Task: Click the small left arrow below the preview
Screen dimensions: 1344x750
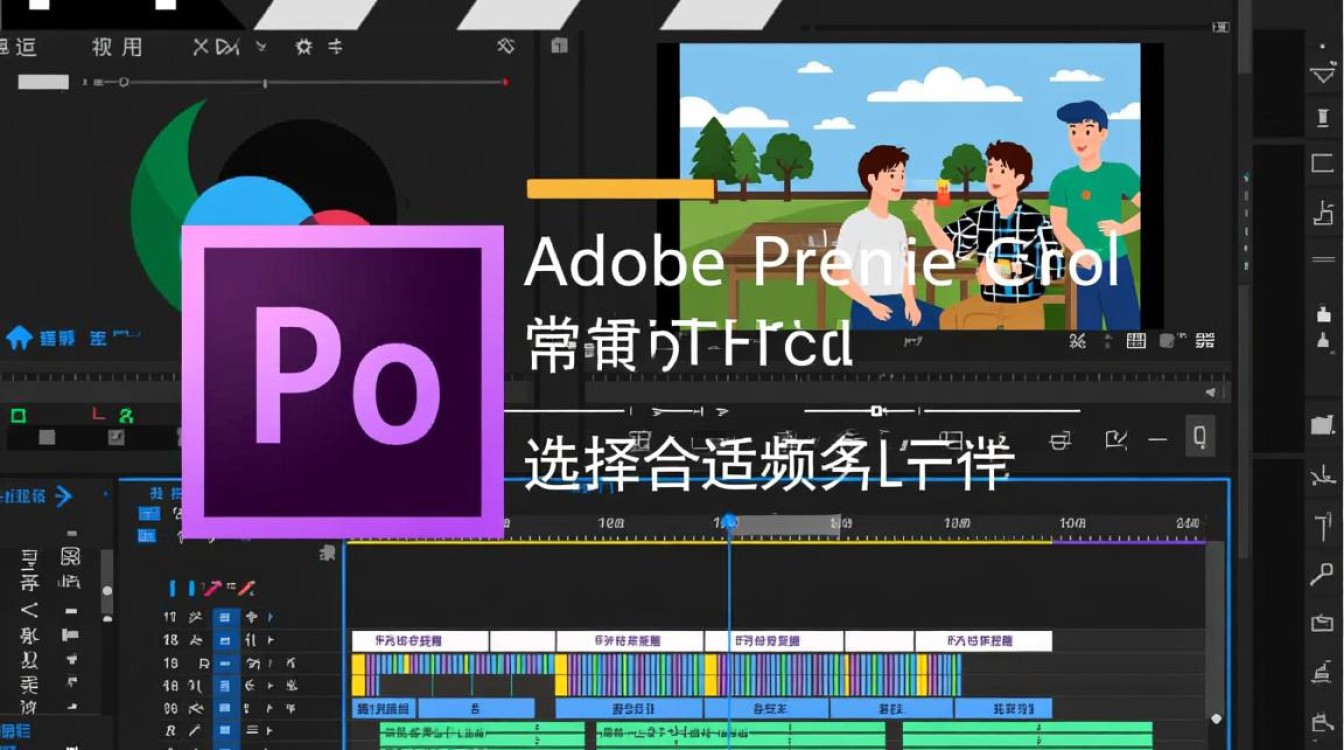Action: (1213, 392)
